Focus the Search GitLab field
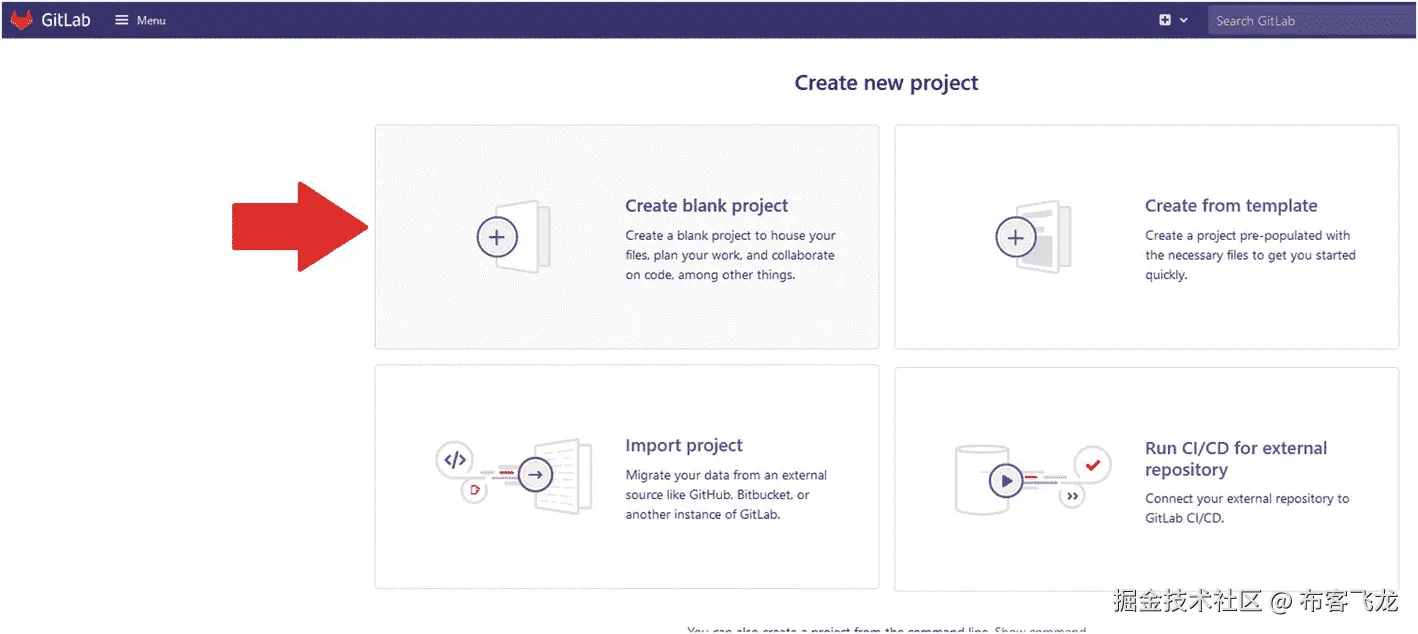The image size is (1418, 634). click(1310, 20)
